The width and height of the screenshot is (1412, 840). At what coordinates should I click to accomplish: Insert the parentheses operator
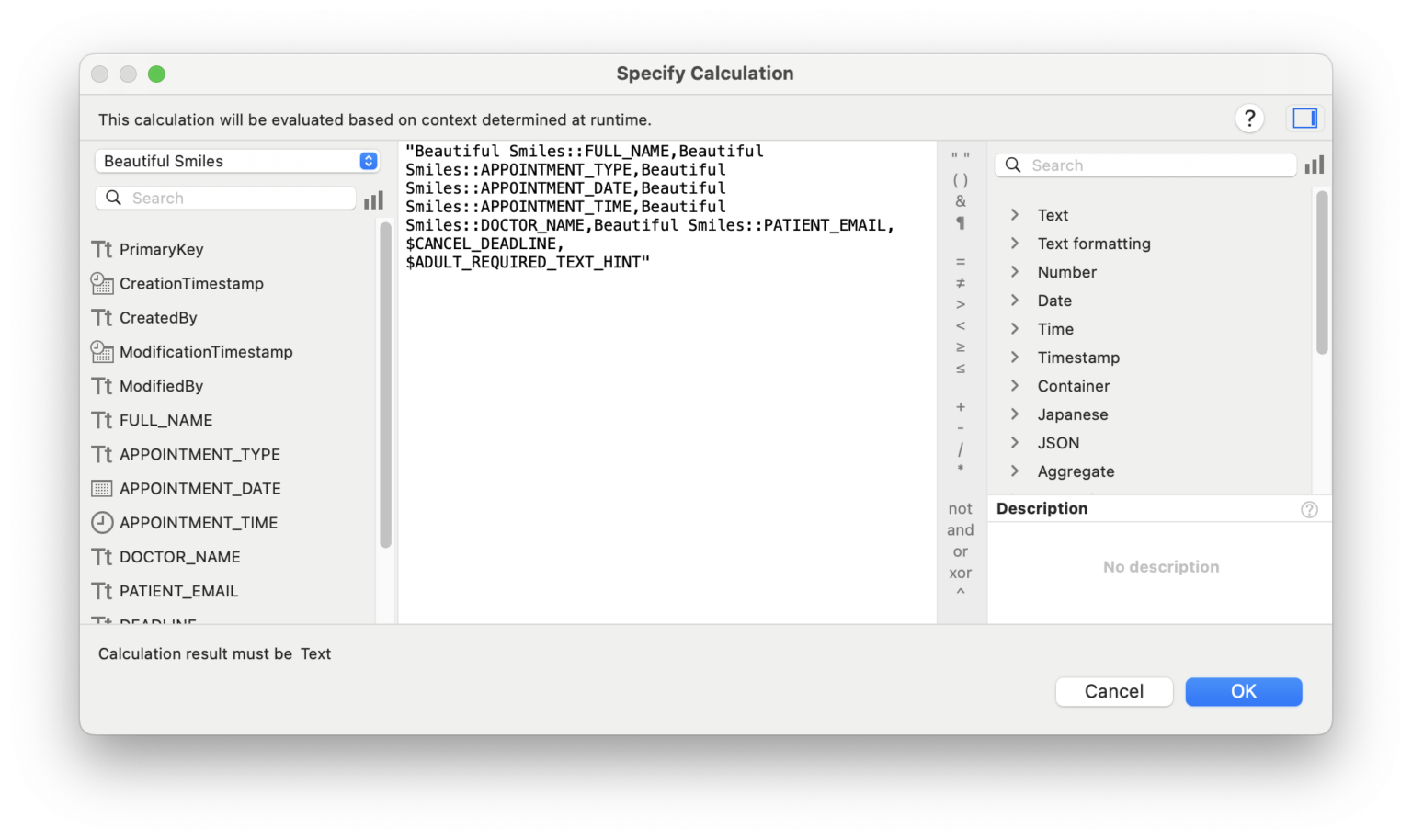coord(960,179)
